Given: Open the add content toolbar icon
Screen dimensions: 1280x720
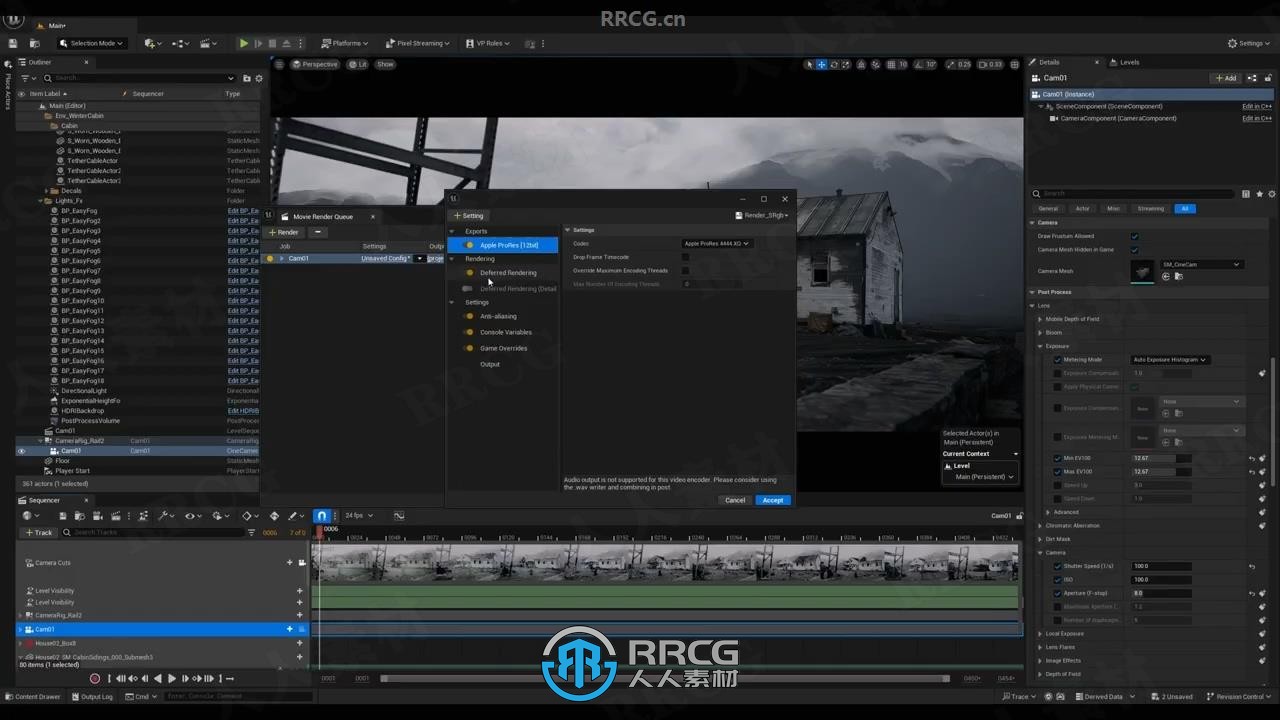Looking at the screenshot, I should [152, 43].
